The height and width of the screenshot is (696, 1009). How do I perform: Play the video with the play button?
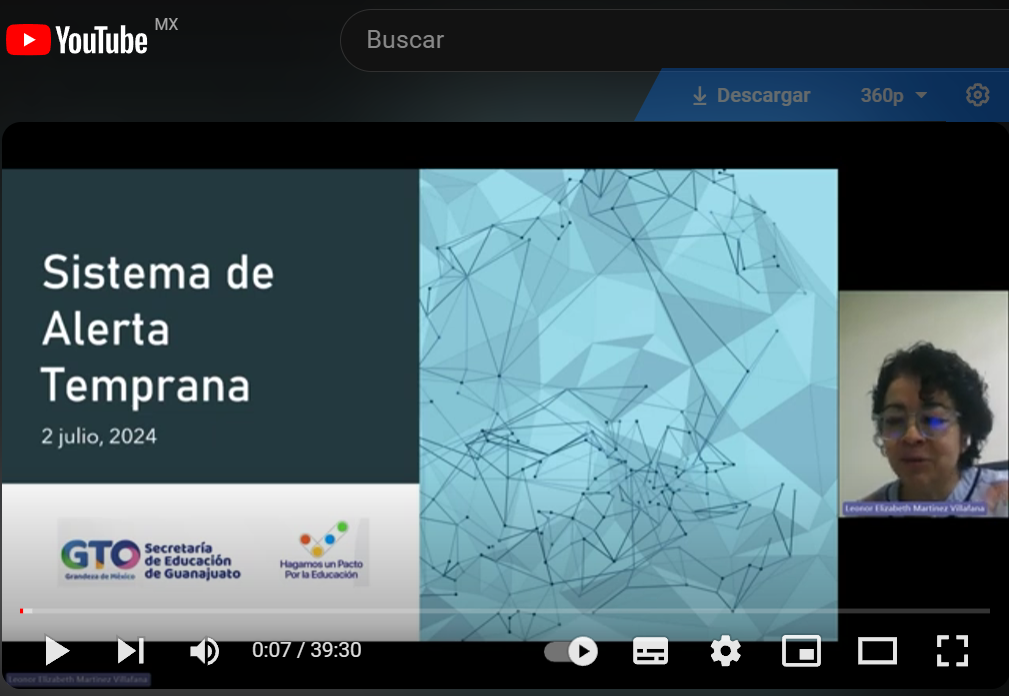[x=57, y=651]
